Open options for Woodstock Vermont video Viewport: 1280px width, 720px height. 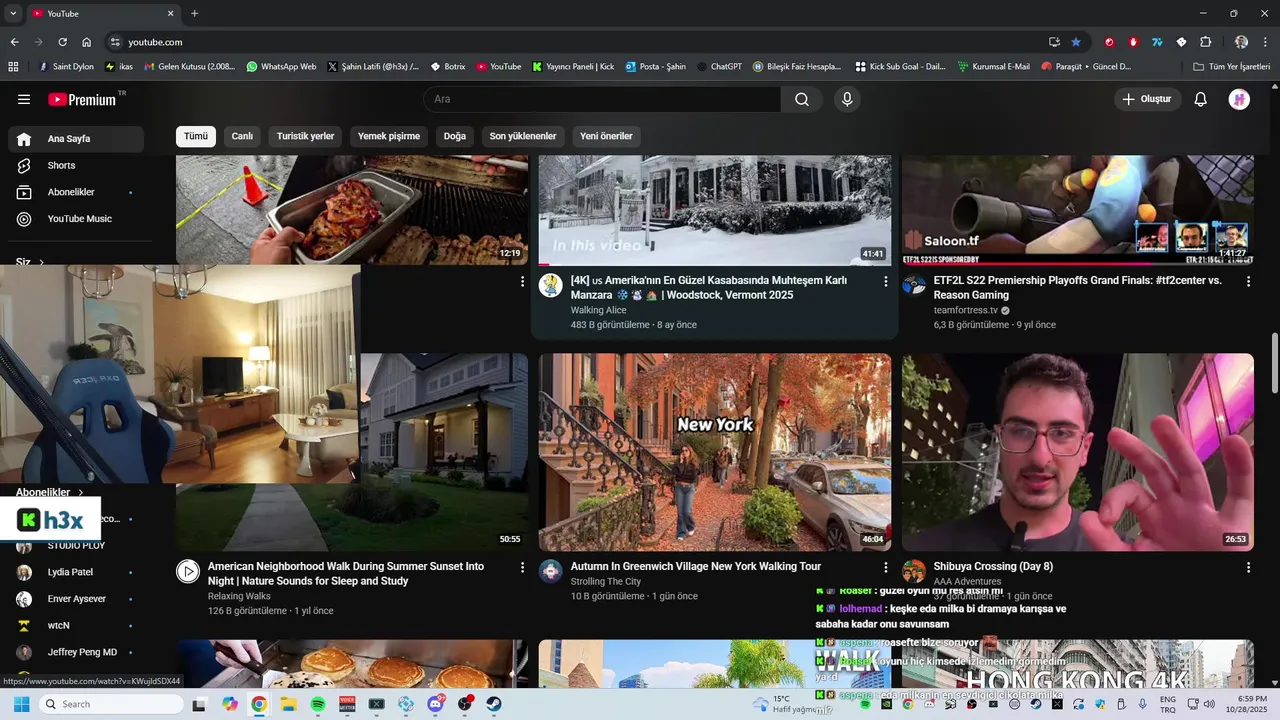[885, 282]
